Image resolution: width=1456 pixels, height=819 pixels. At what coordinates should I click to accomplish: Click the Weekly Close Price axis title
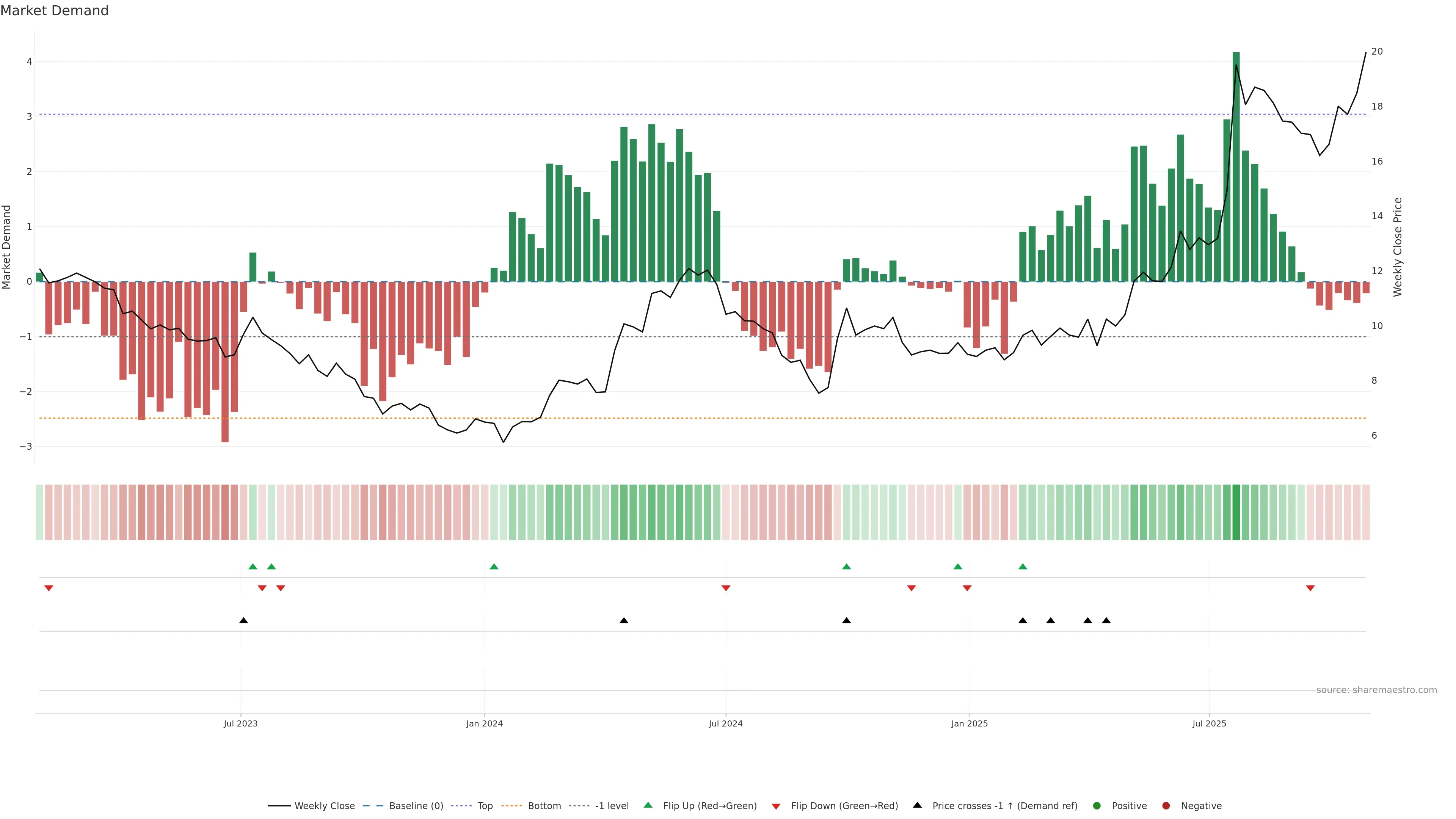coord(1397,247)
